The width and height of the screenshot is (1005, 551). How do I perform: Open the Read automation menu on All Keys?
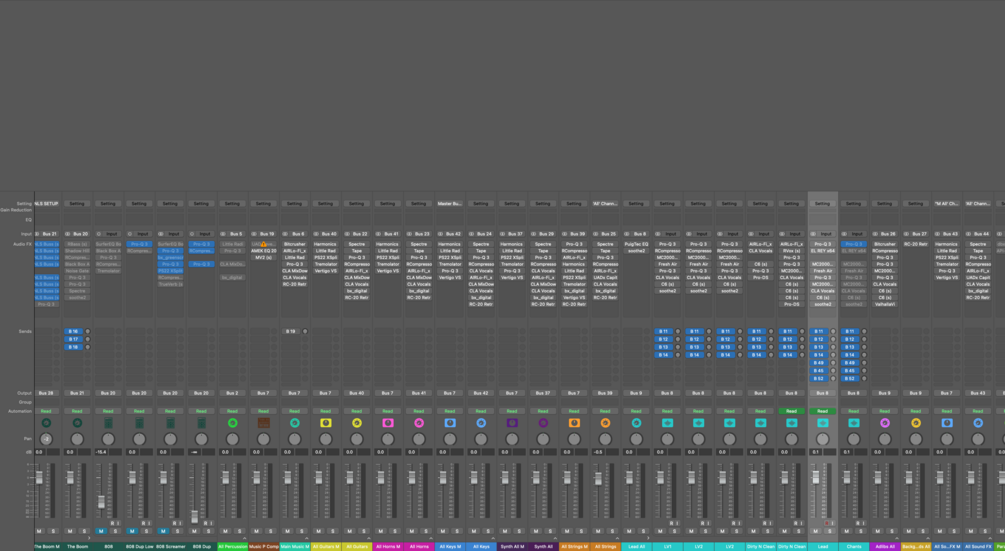pyautogui.click(x=481, y=411)
